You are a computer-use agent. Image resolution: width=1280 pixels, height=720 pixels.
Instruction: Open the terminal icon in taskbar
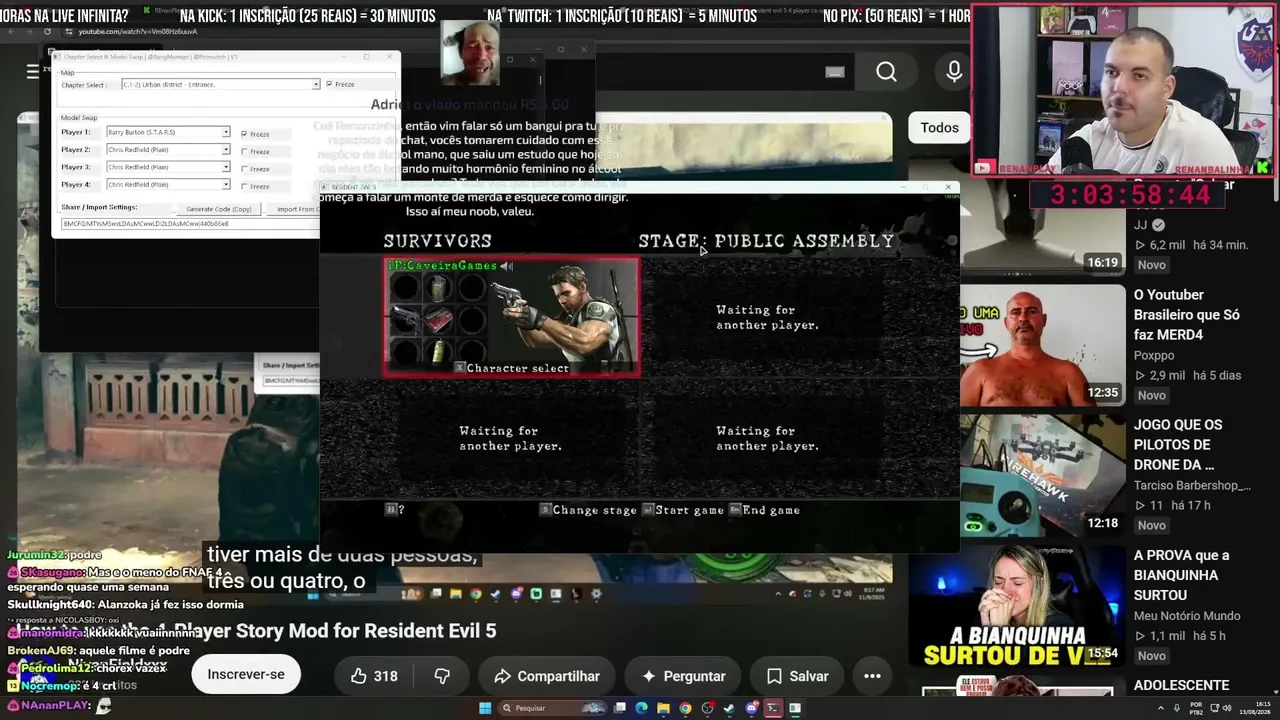pos(772,708)
